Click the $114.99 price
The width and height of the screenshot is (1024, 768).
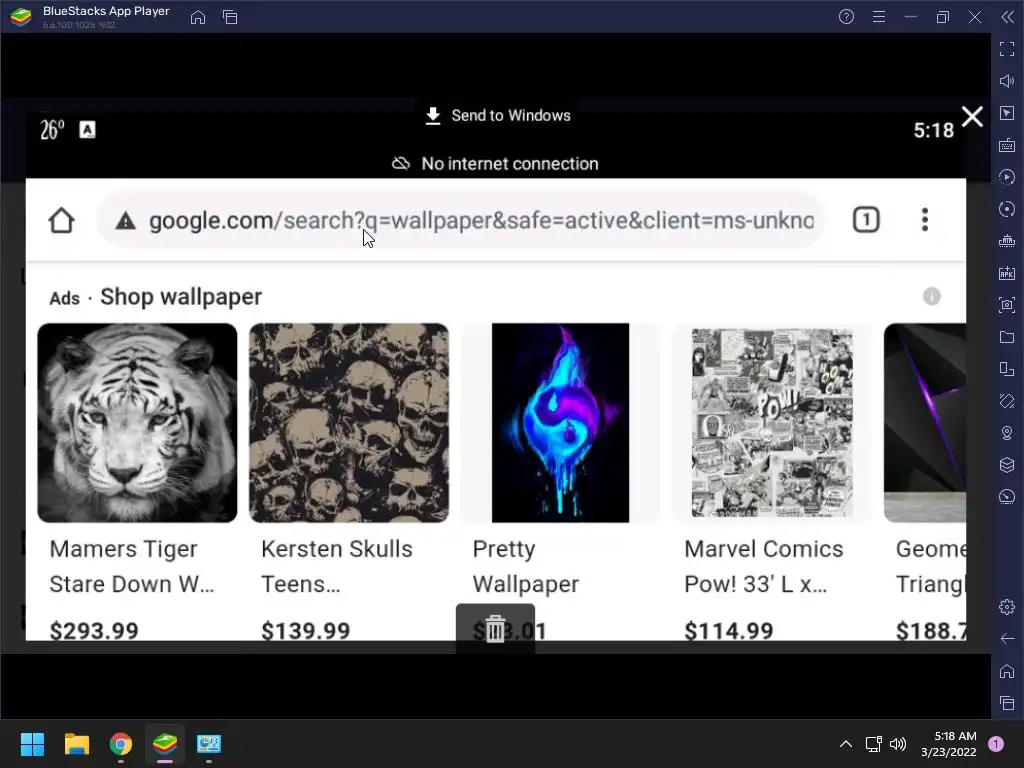pyautogui.click(x=729, y=631)
